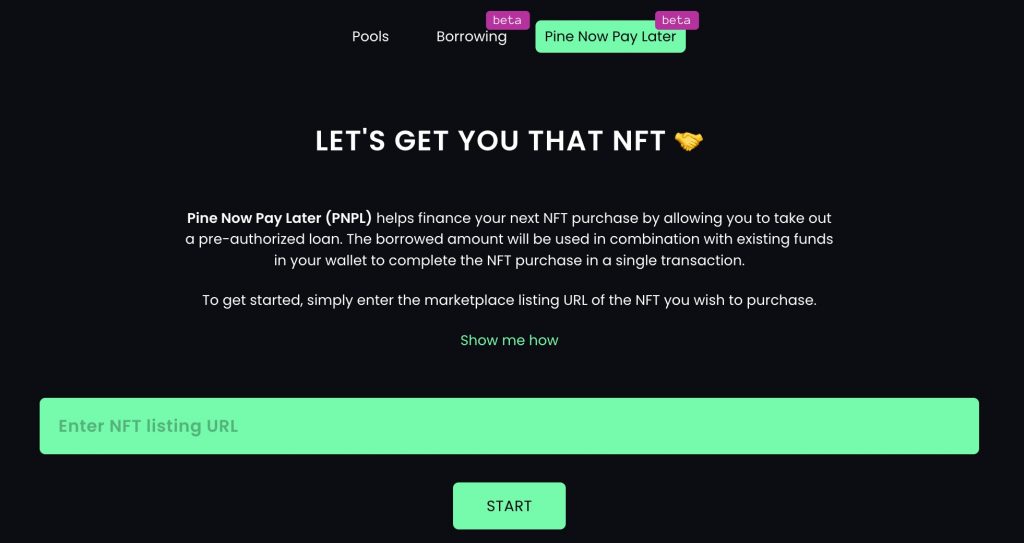
Task: Click the word NFT in the main heading
Action: [639, 141]
